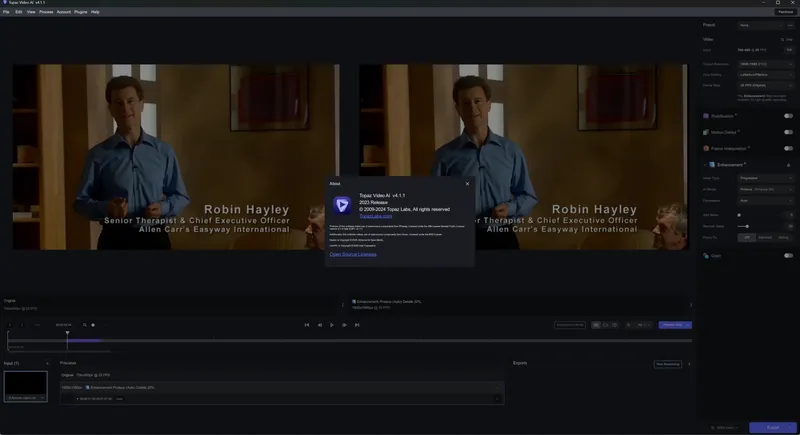This screenshot has width=800, height=435.
Task: Jump to the first frame
Action: [x=307, y=325]
